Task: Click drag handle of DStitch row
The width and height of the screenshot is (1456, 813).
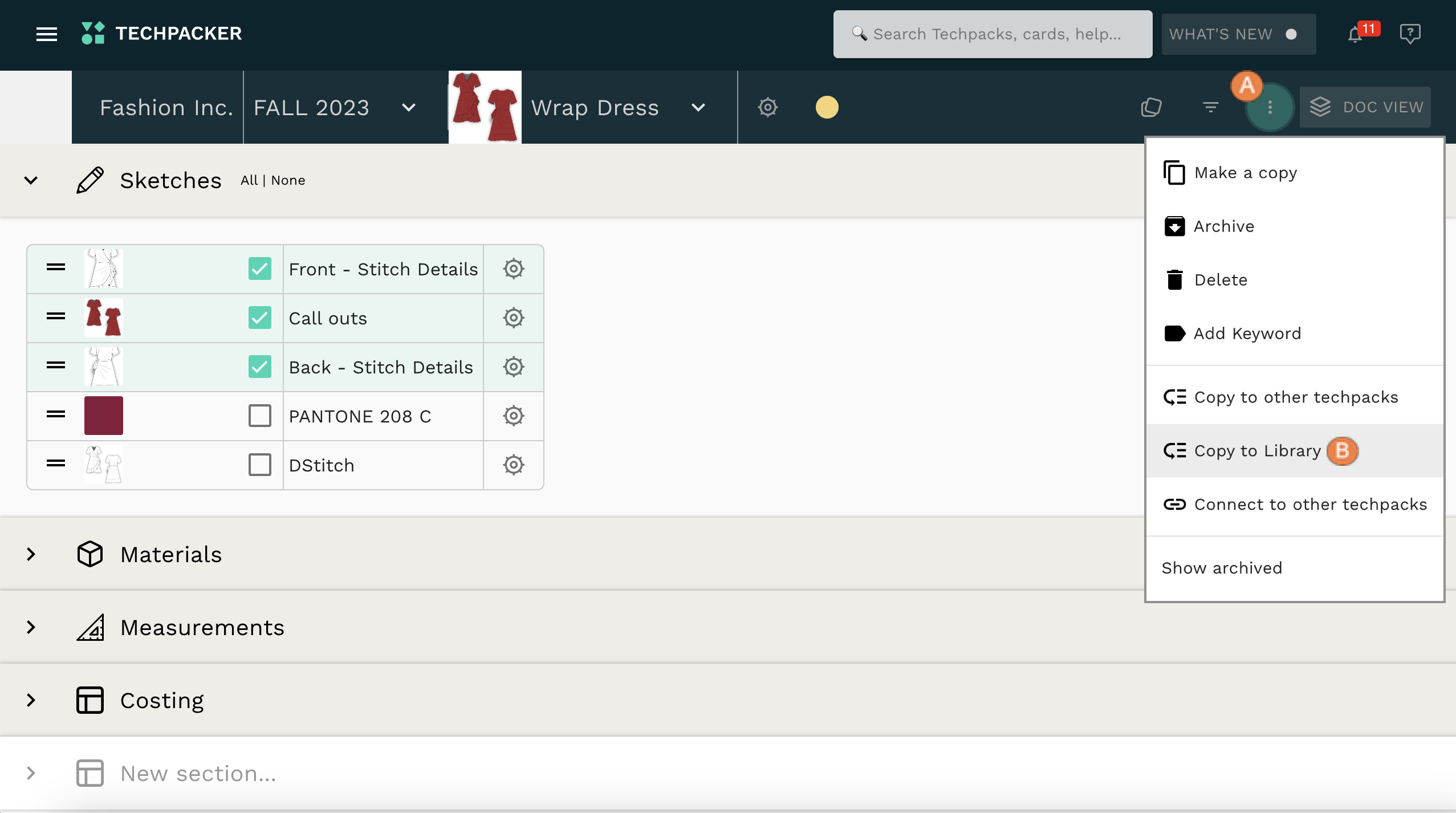Action: [56, 464]
